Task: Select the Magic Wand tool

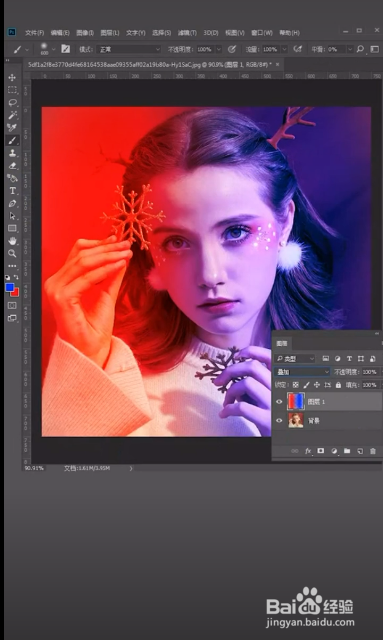Action: tap(12, 115)
